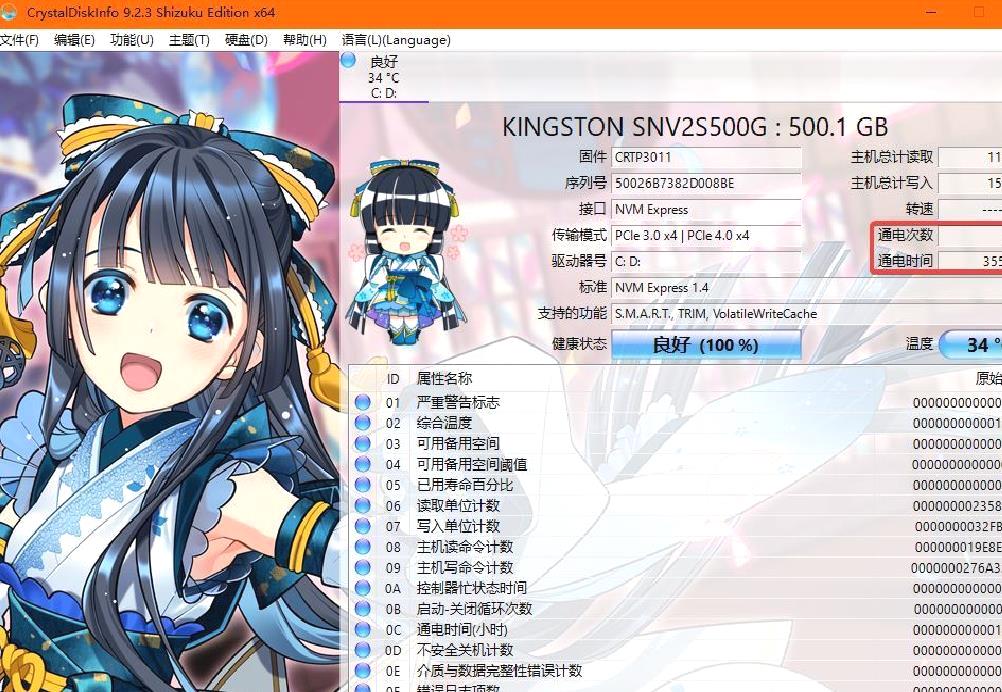Click the 属性名称 column header

click(444, 379)
